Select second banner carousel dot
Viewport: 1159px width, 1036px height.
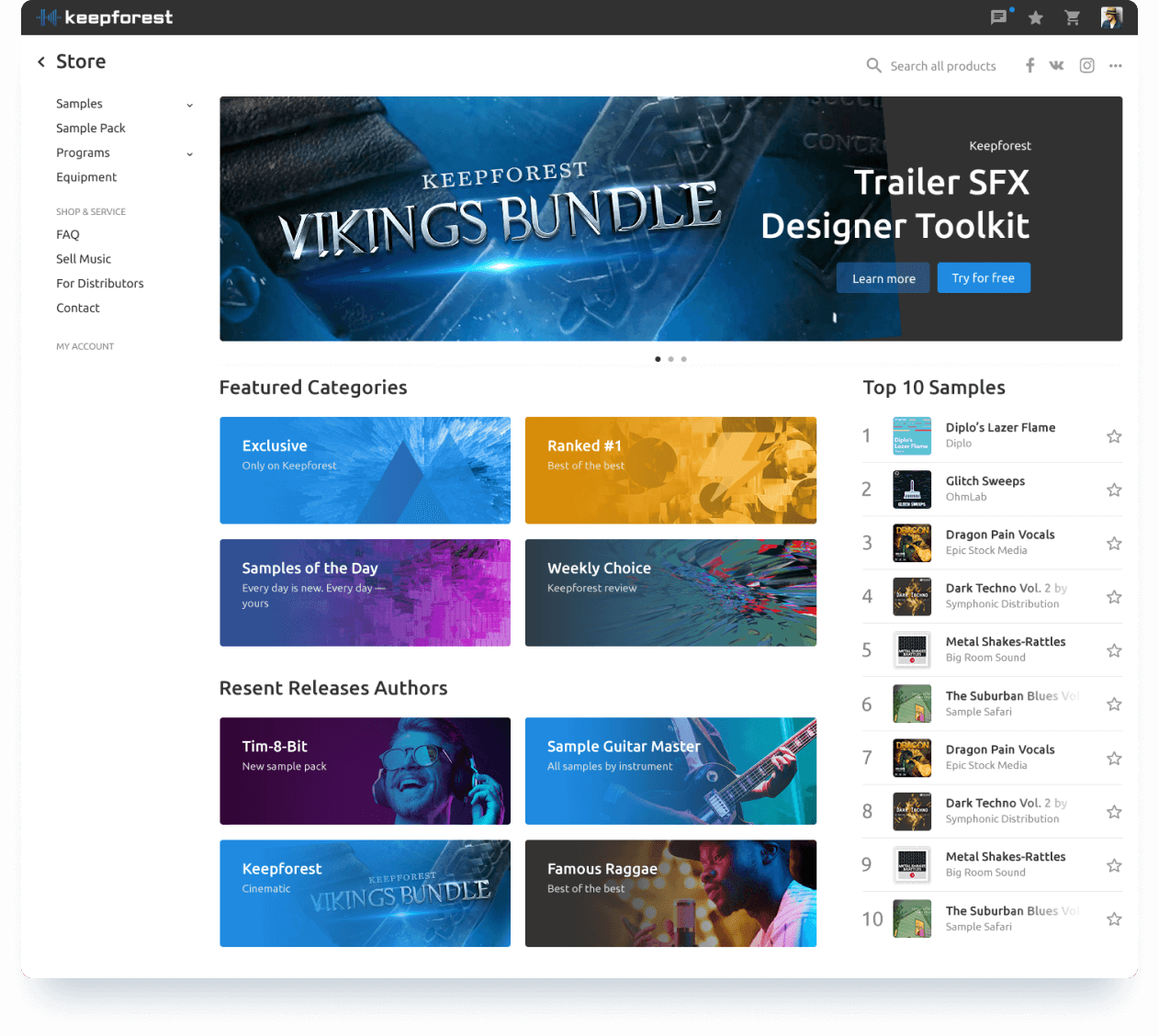point(671,359)
